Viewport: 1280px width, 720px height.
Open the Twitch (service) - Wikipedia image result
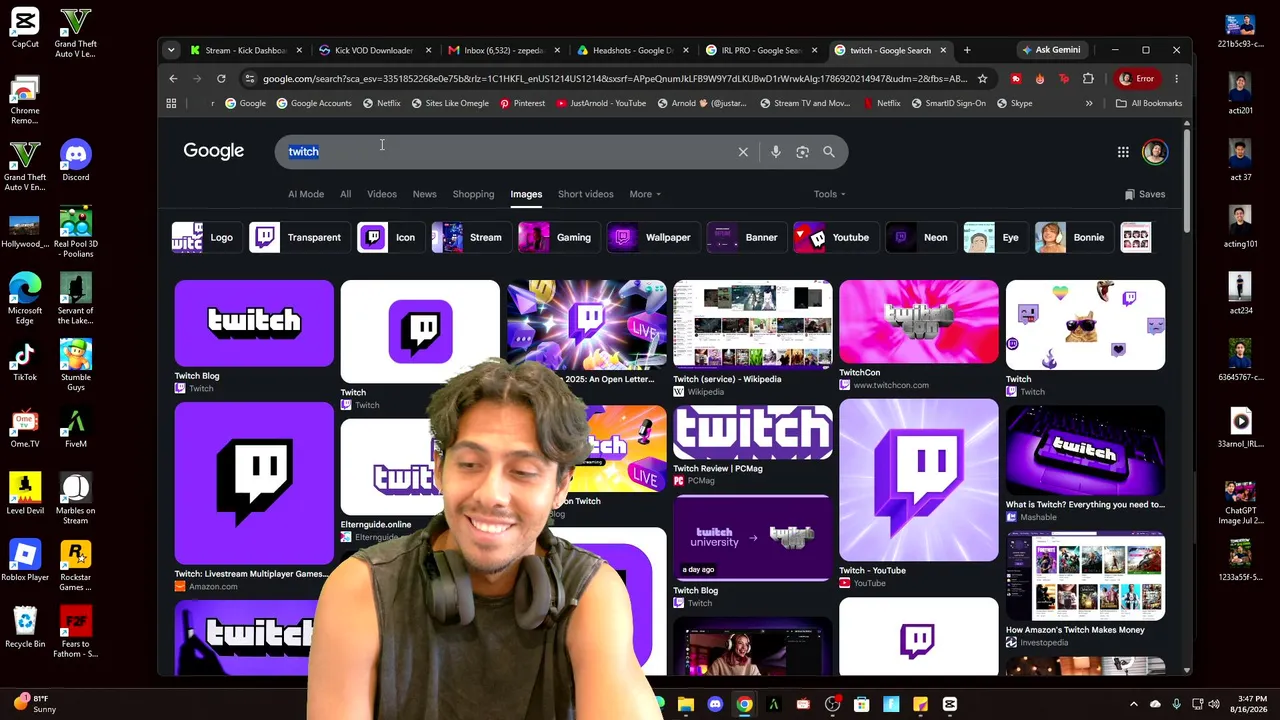click(x=752, y=339)
